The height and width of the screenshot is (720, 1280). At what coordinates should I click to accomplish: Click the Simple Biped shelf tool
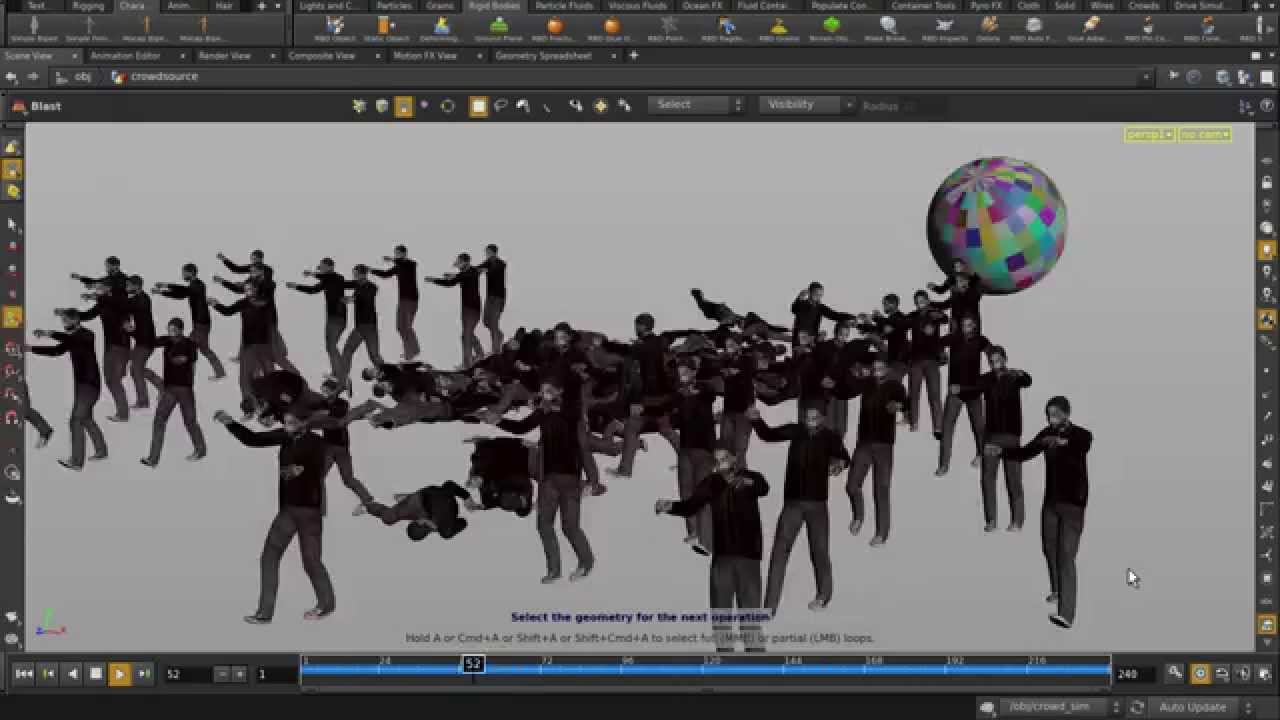click(x=34, y=28)
